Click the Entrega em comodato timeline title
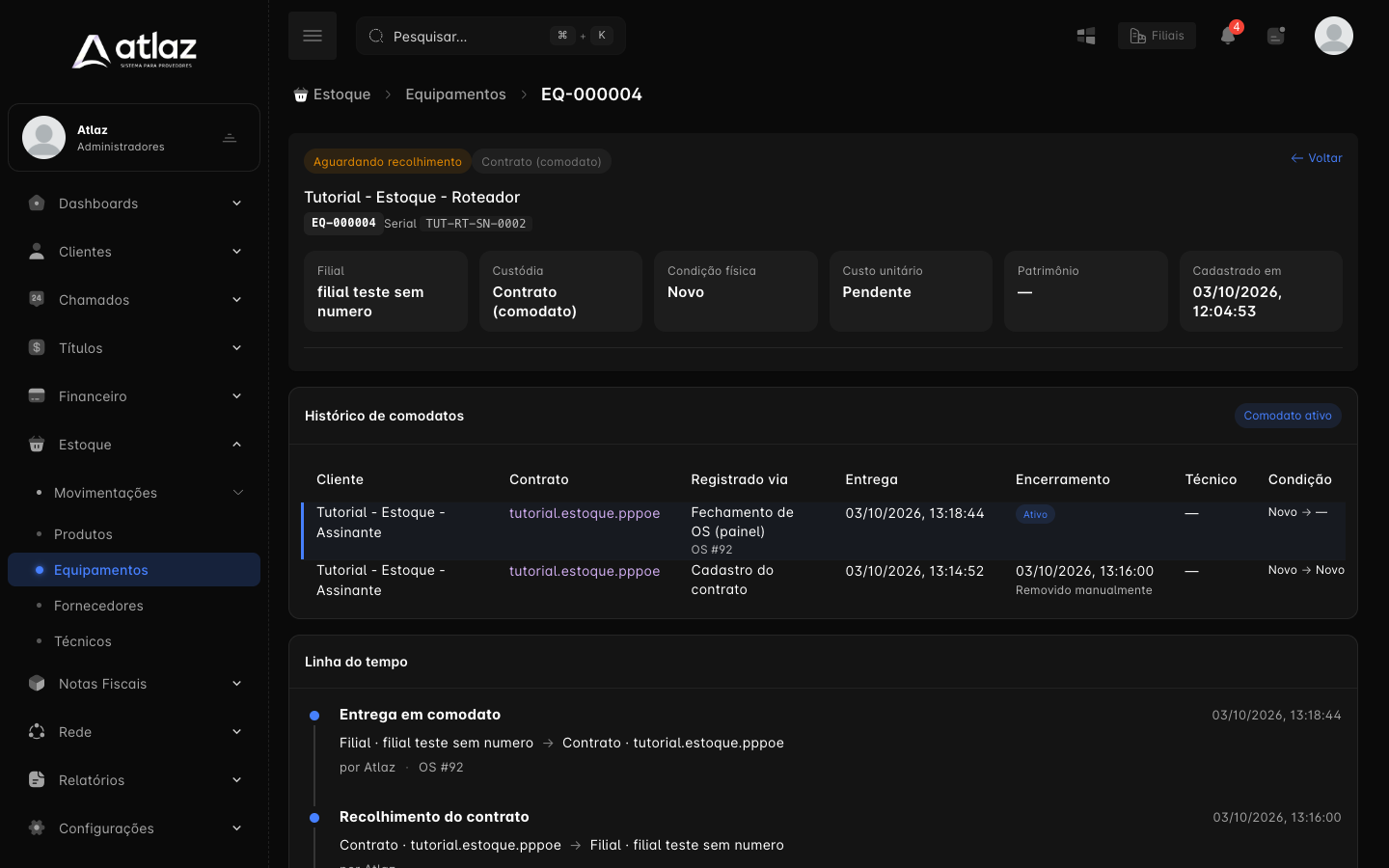The height and width of the screenshot is (868, 1389). [420, 715]
